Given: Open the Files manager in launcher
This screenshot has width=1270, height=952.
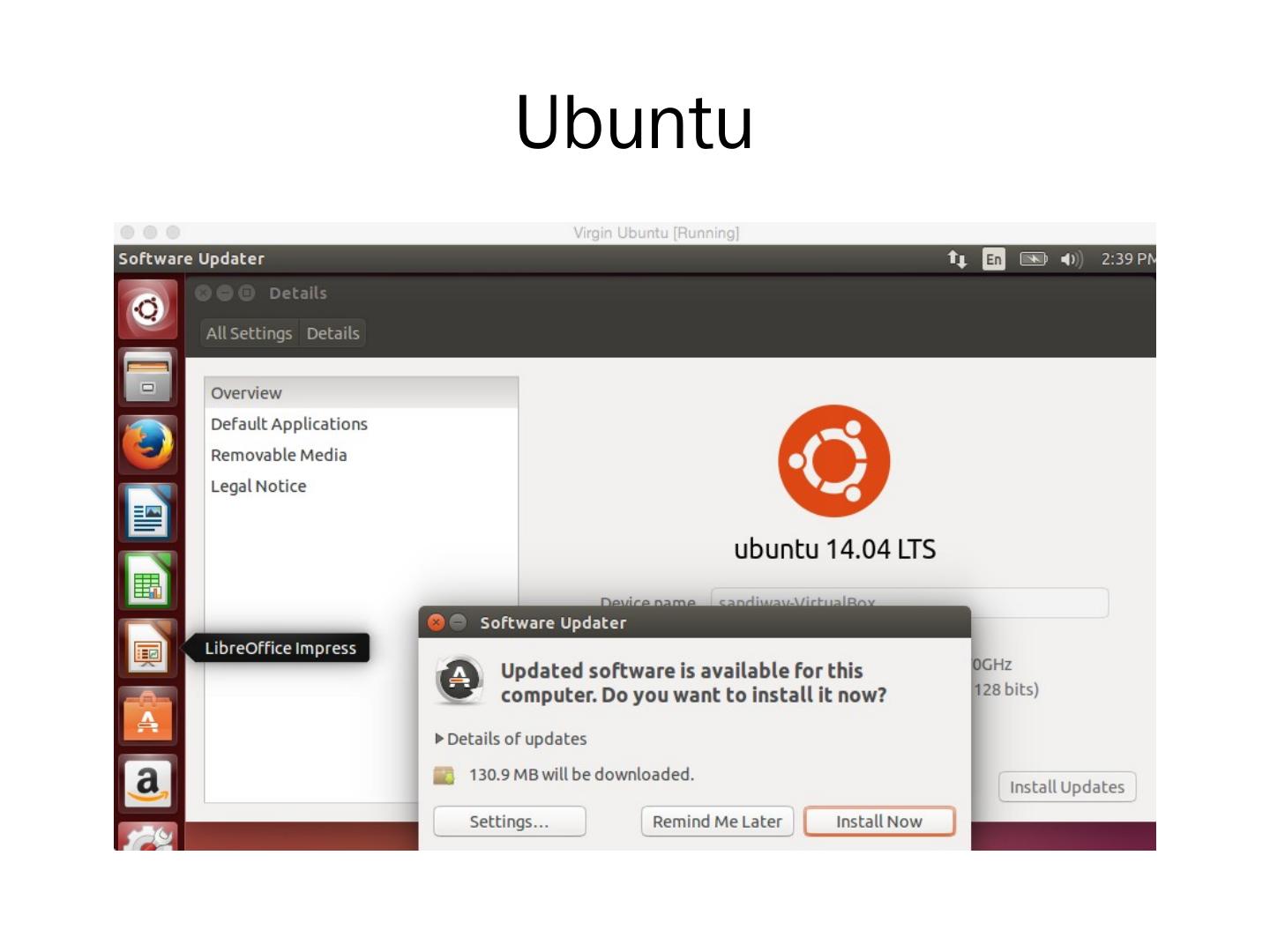Looking at the screenshot, I should tap(147, 377).
